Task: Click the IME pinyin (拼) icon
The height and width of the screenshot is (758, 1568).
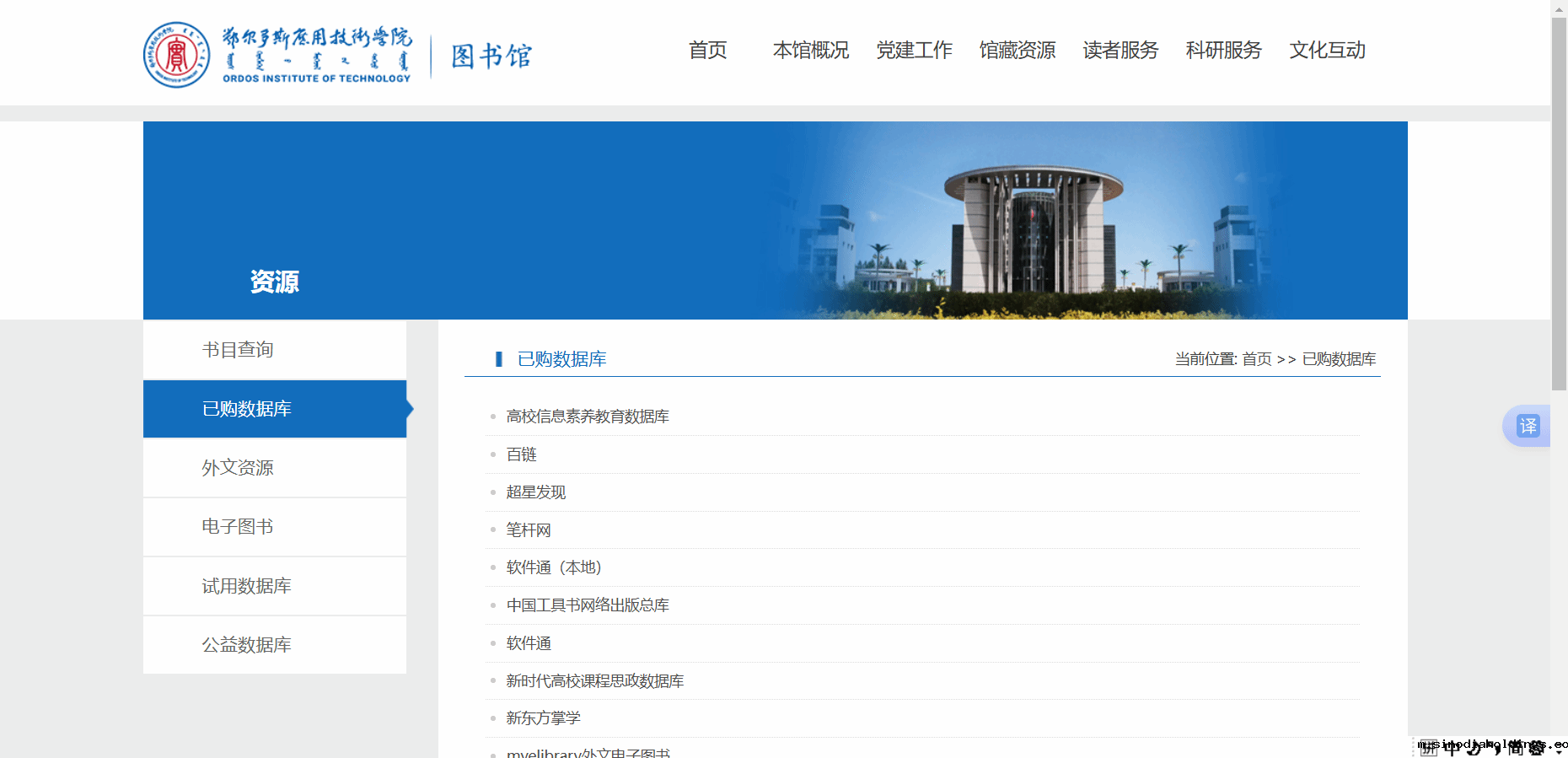Action: [1428, 748]
